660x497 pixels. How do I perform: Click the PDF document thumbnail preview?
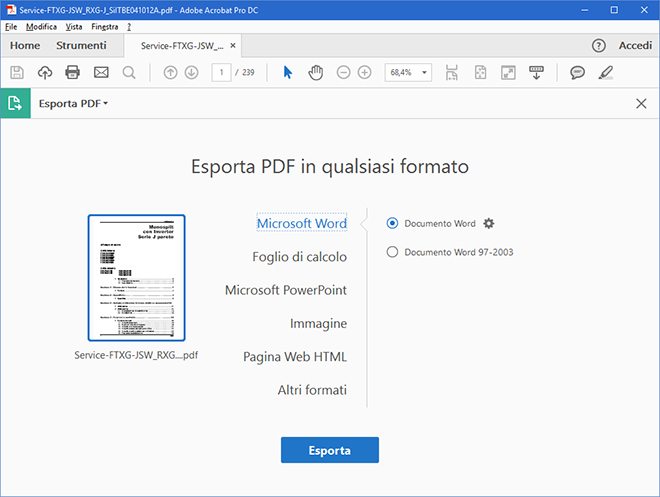136,278
